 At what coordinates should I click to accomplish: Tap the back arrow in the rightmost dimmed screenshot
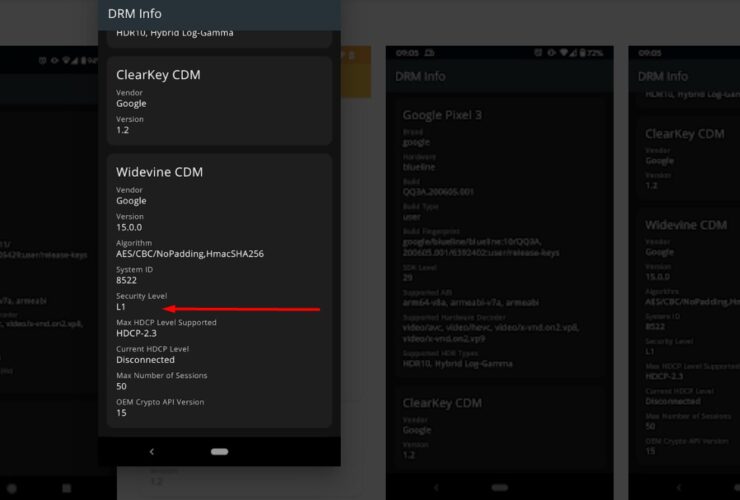click(679, 487)
